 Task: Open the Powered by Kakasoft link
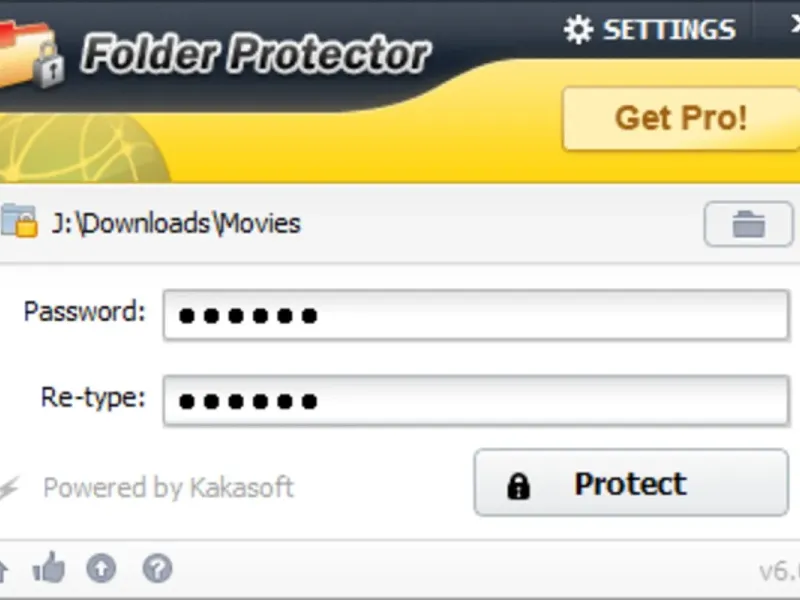click(168, 488)
